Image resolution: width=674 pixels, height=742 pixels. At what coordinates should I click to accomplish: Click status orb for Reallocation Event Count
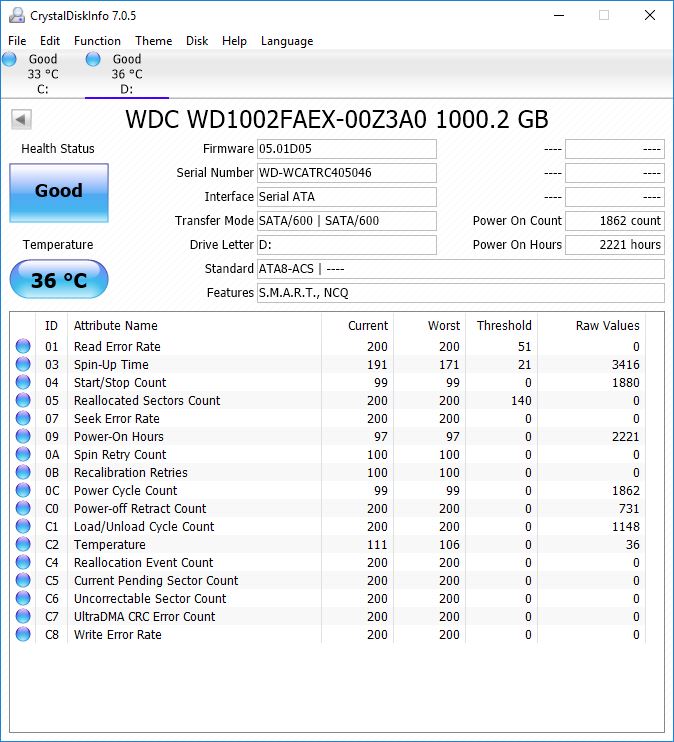[x=23, y=562]
